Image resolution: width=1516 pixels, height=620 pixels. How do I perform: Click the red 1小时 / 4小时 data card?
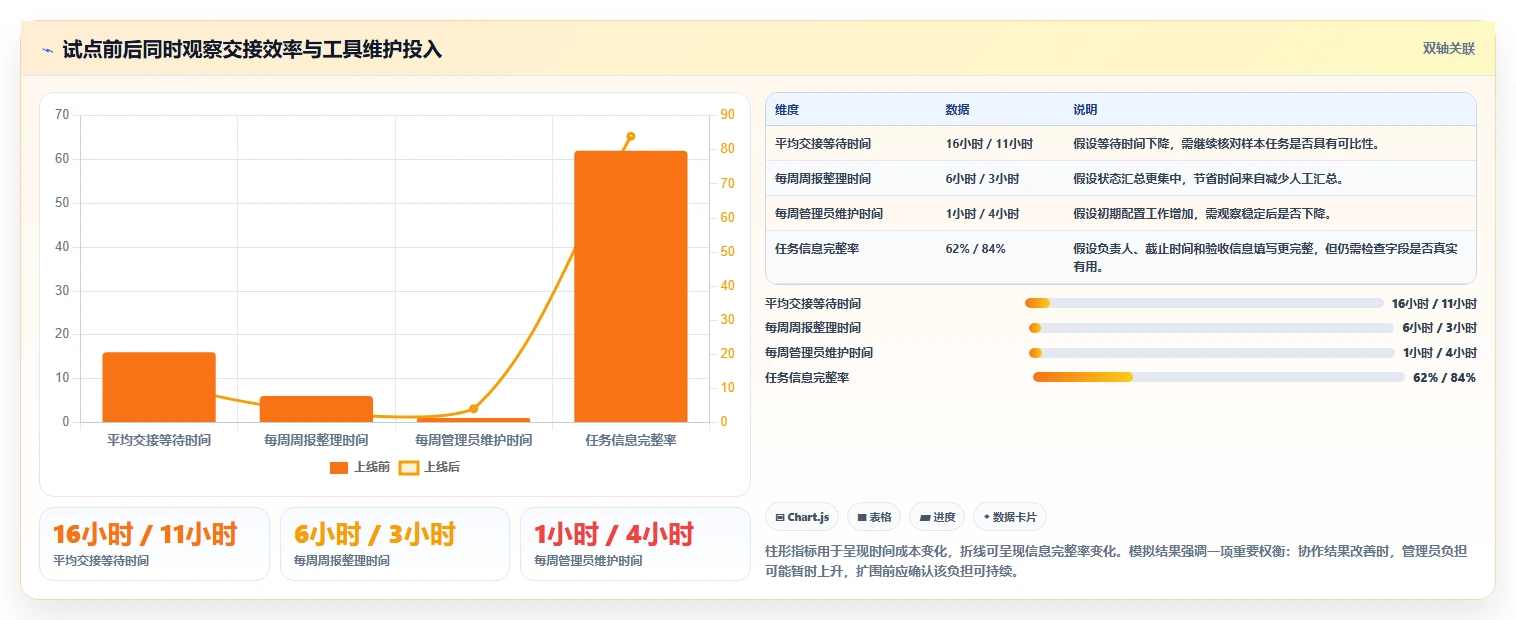635,544
